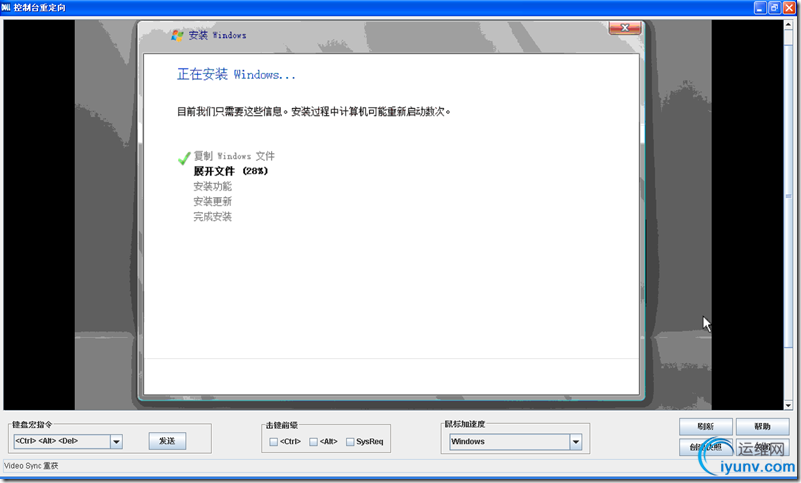Open the mouse acceleration Windows dropdown

(576, 442)
